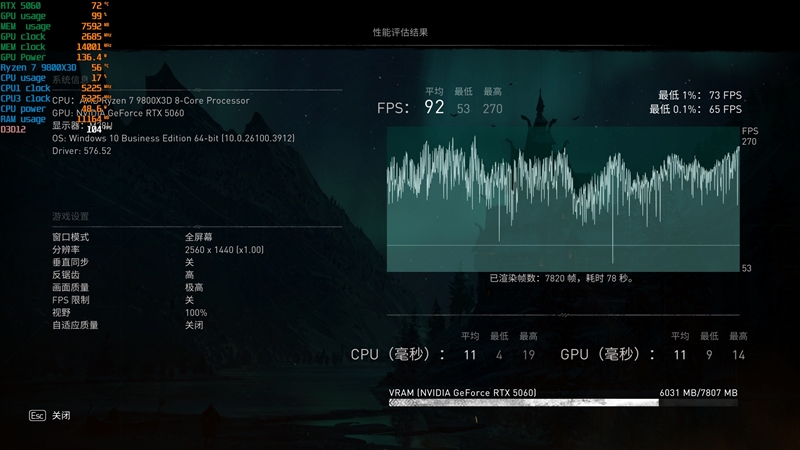Click the 分辨率 setting label
Screen dimensions: 800x450
[x=66, y=249]
